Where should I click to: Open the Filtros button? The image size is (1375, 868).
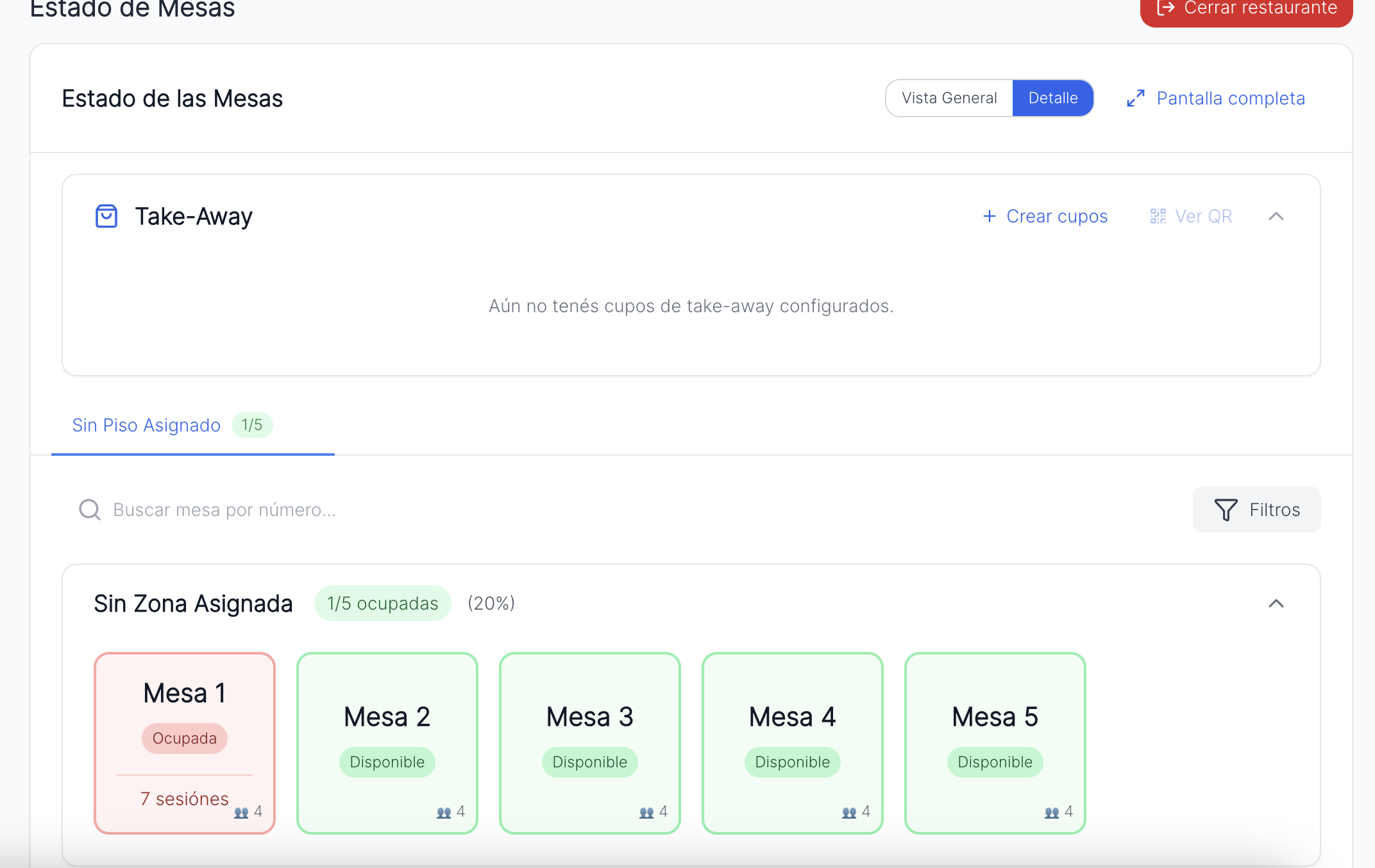click(1257, 510)
